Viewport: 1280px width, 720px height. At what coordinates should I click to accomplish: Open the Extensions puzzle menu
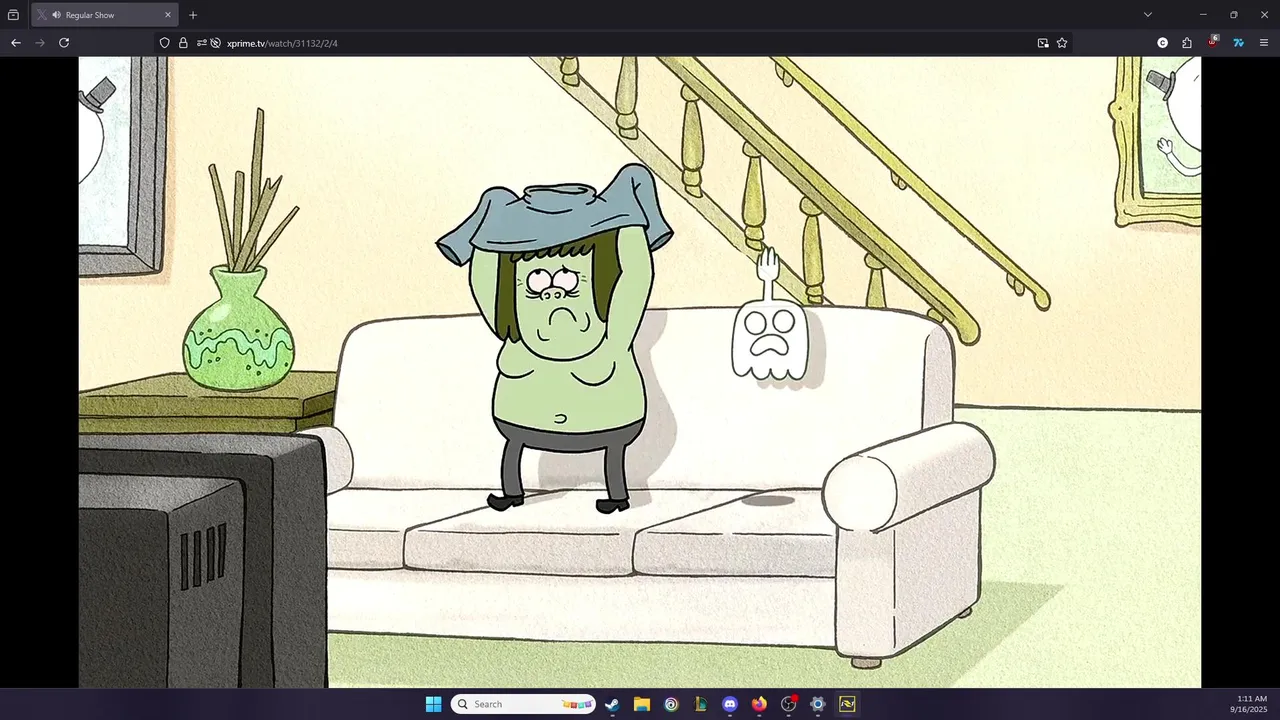pyautogui.click(x=1187, y=43)
